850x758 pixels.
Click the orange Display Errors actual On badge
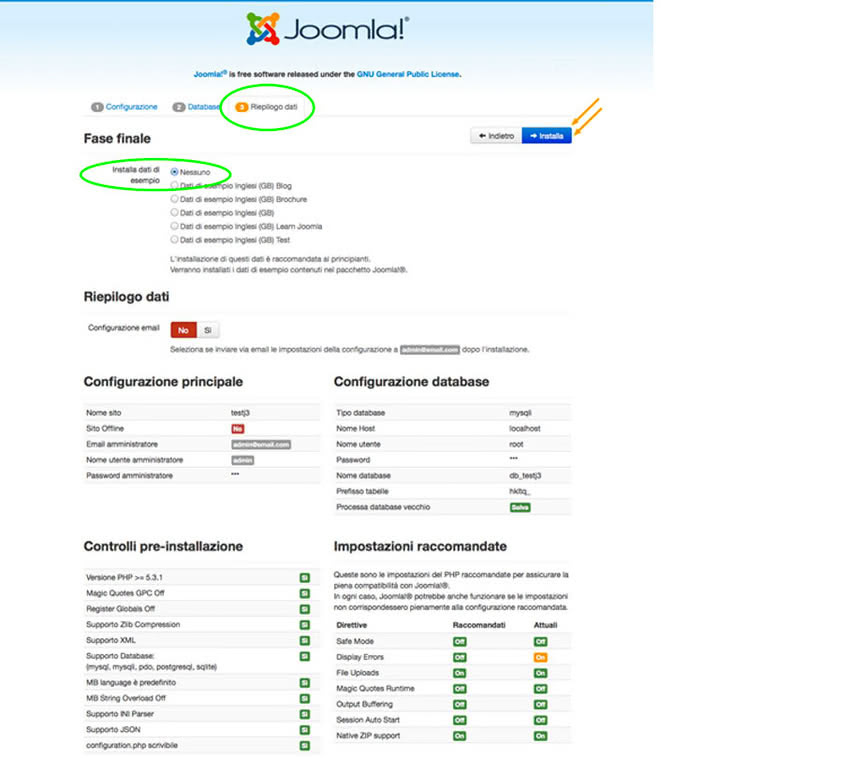point(540,657)
